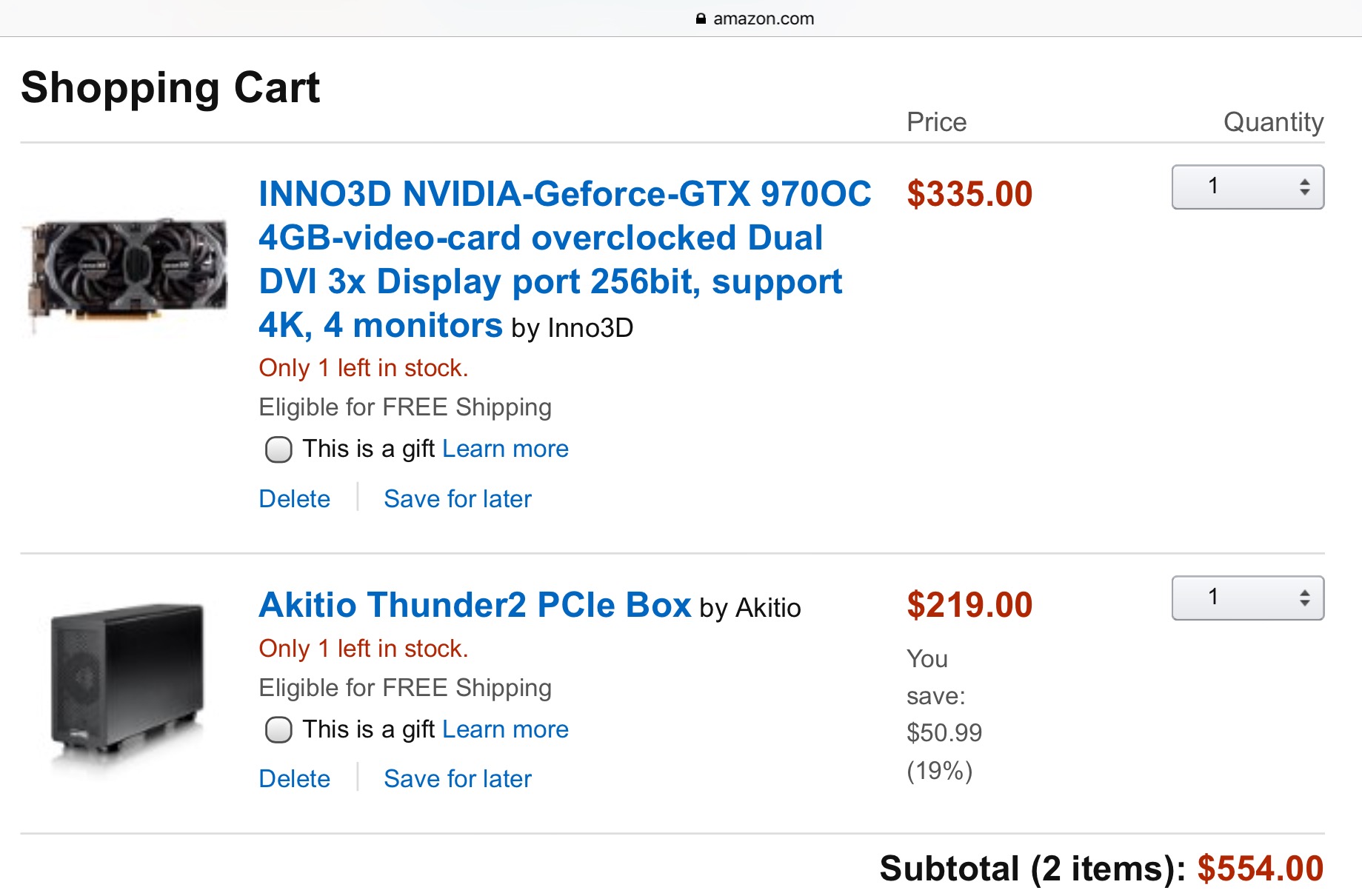The height and width of the screenshot is (896, 1362).
Task: Mark the INNO3D video card as a gift
Action: [x=278, y=449]
